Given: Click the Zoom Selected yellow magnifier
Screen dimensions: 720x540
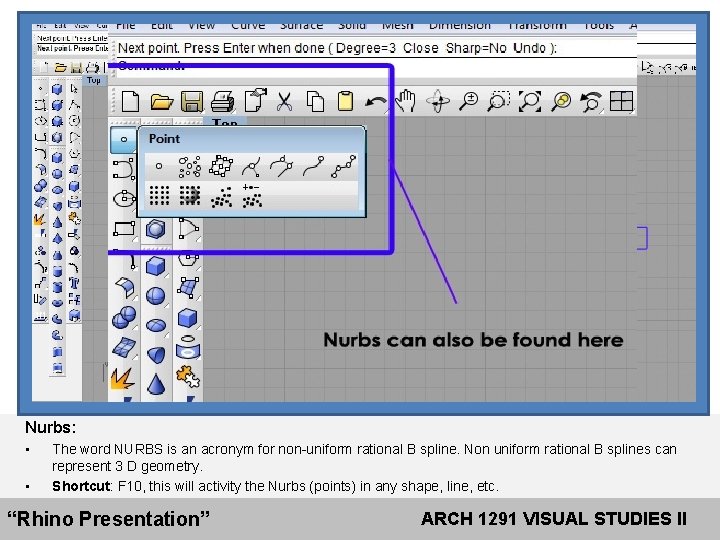Looking at the screenshot, I should (x=561, y=101).
